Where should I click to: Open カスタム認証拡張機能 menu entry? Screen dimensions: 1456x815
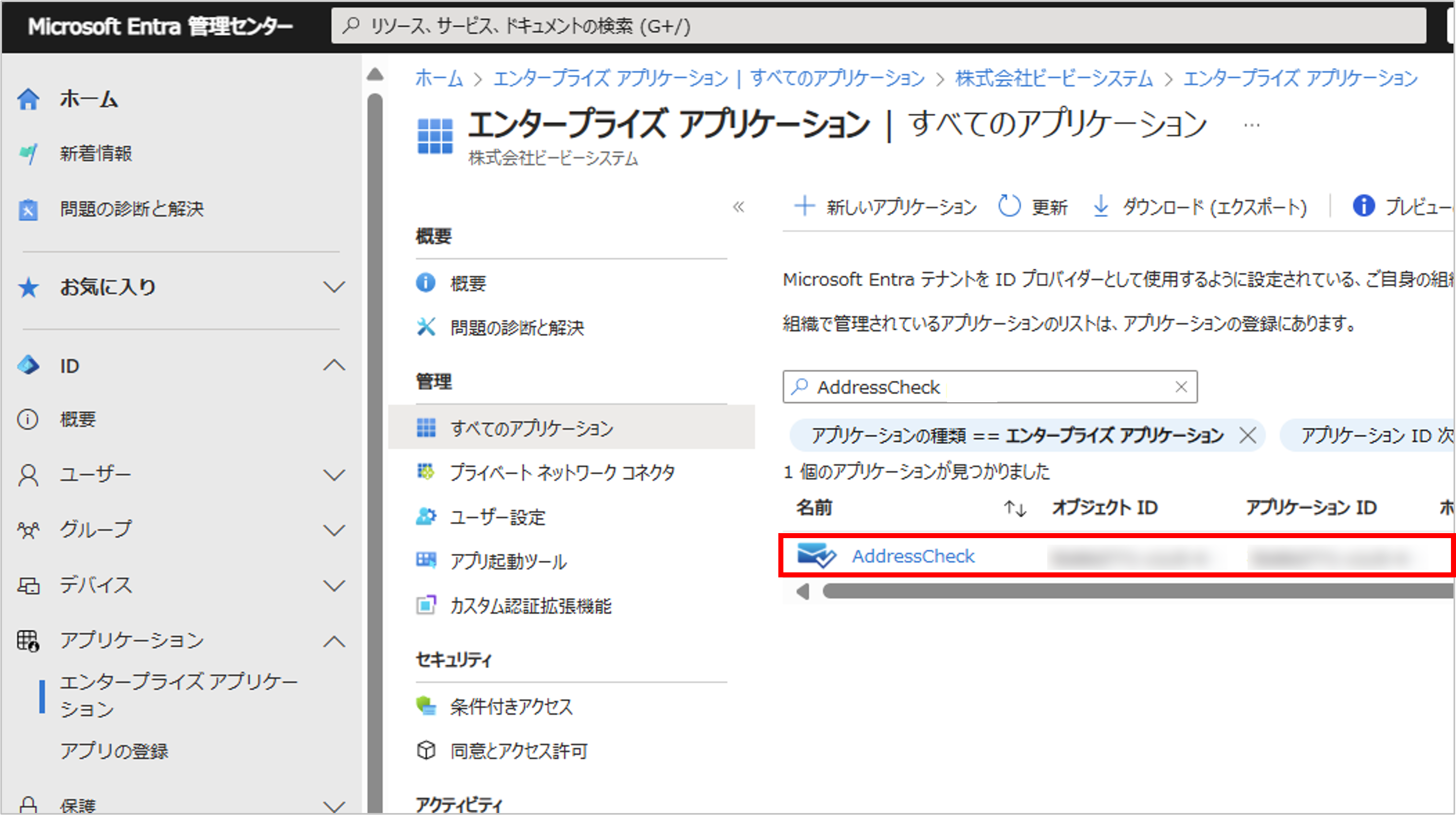coord(530,606)
